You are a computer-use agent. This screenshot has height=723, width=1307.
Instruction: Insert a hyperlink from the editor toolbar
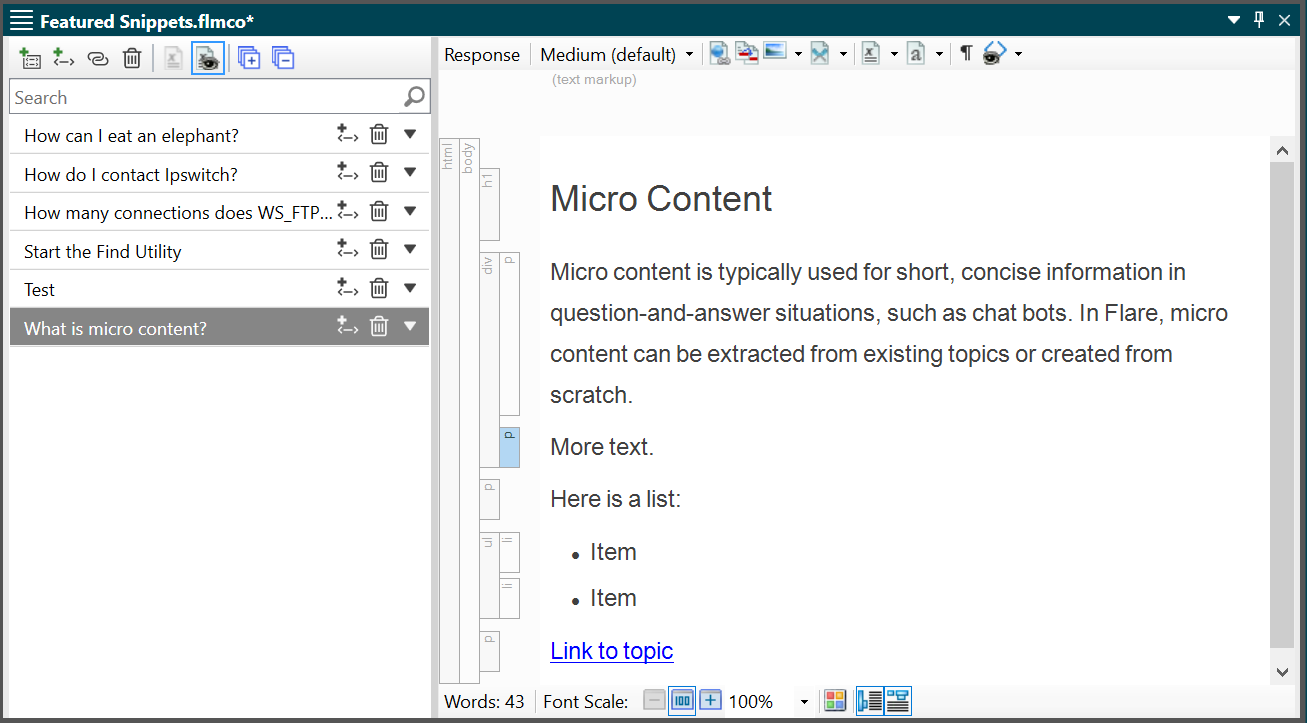point(719,53)
